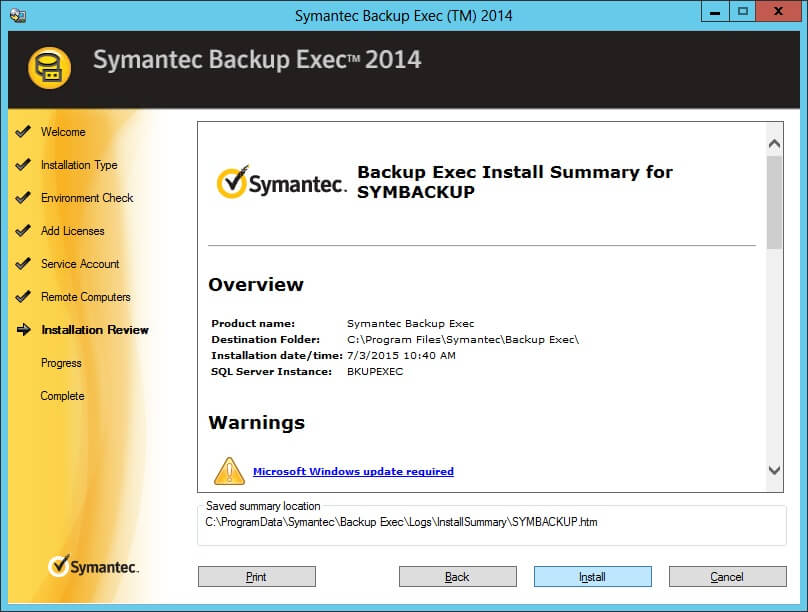The image size is (808, 612).
Task: Select the Welcome step
Action: click(x=63, y=132)
